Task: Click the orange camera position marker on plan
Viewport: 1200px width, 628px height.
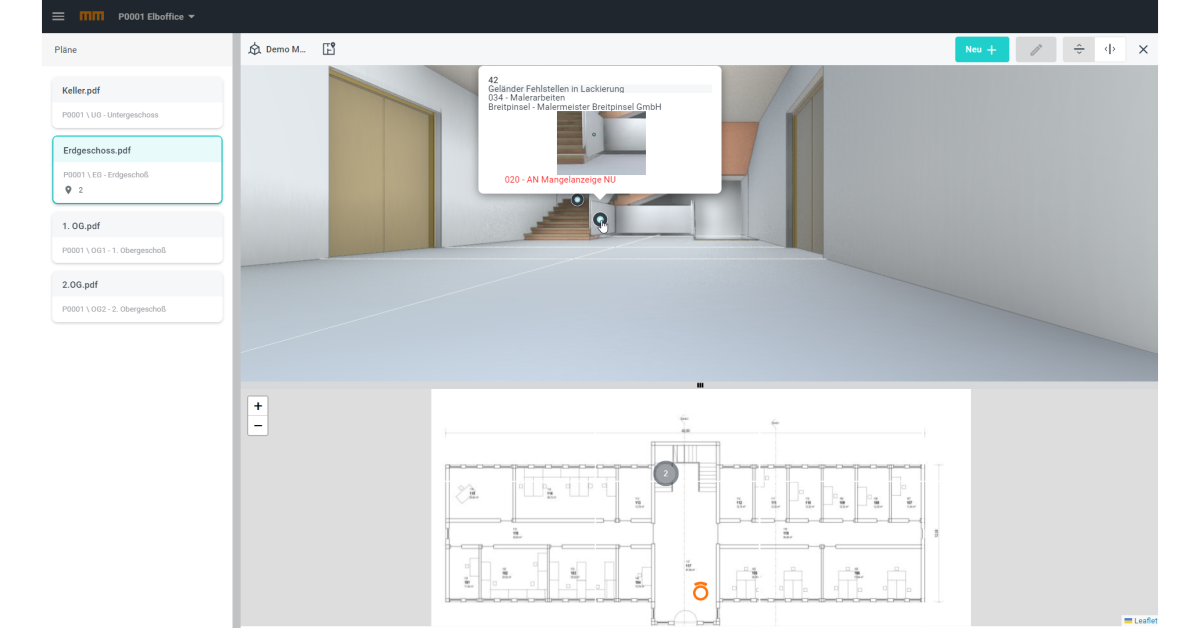Action: [x=700, y=591]
